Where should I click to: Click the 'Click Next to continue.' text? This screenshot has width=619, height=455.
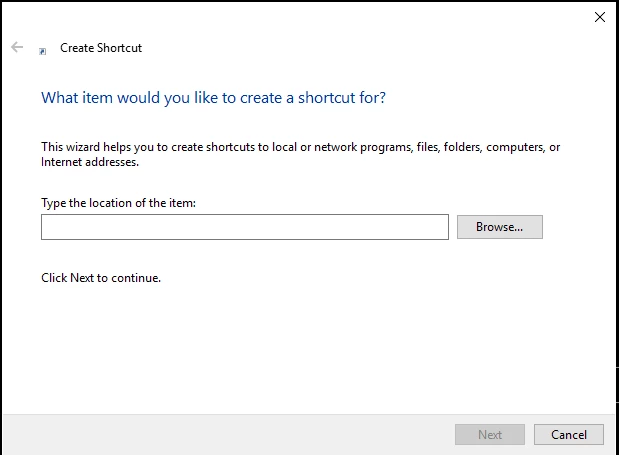click(101, 278)
